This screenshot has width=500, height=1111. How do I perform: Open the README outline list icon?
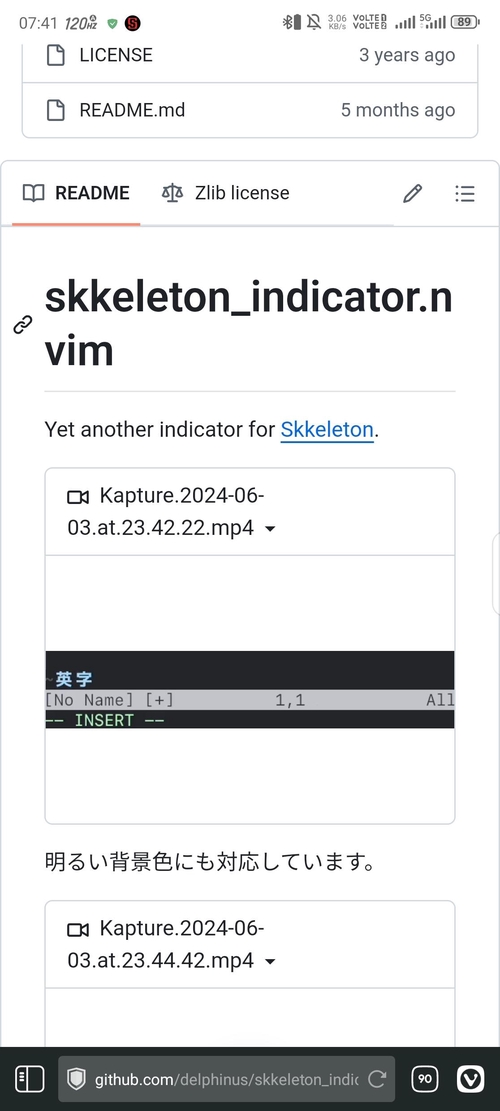click(465, 193)
